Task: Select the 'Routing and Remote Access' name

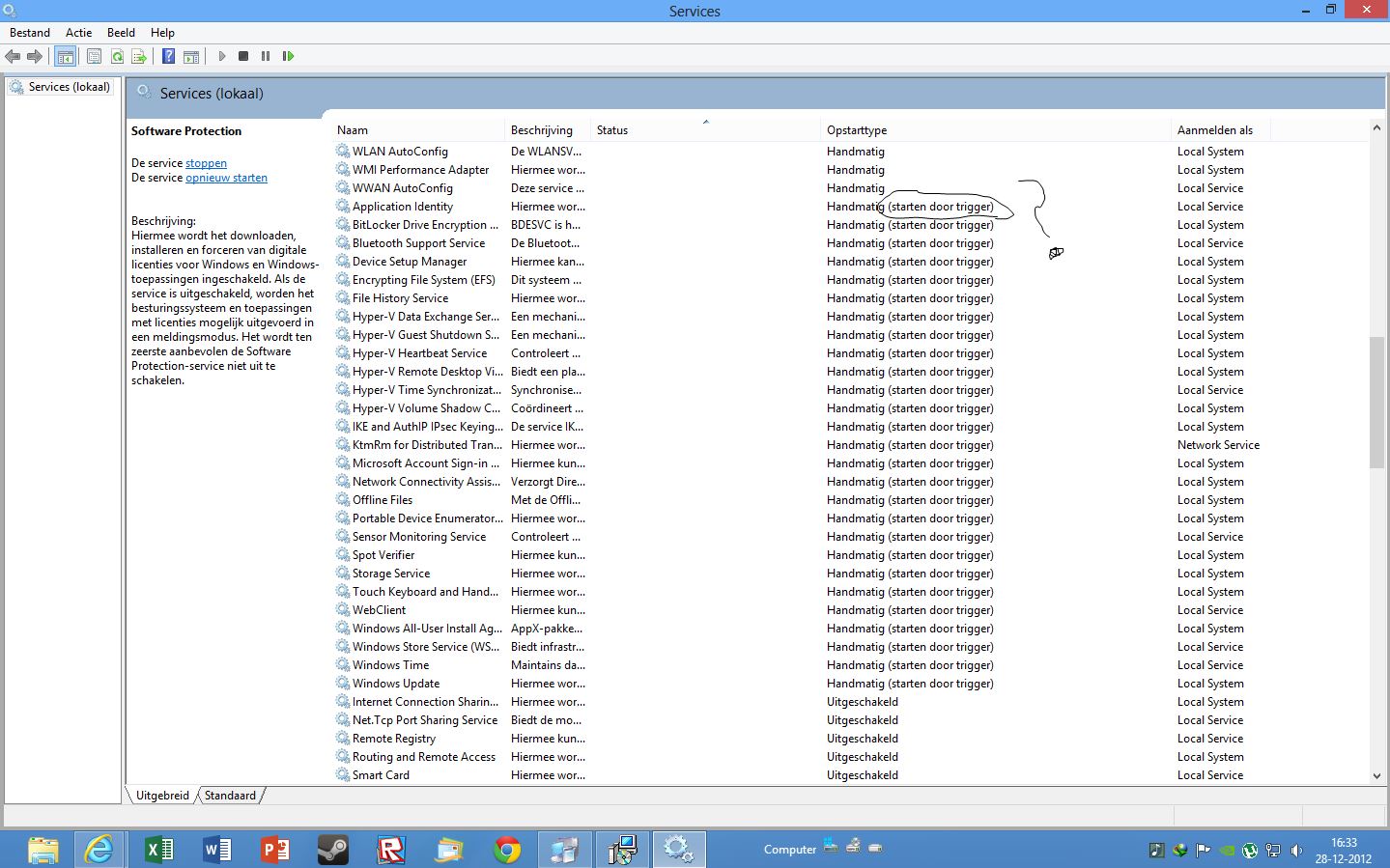Action: 424,757
